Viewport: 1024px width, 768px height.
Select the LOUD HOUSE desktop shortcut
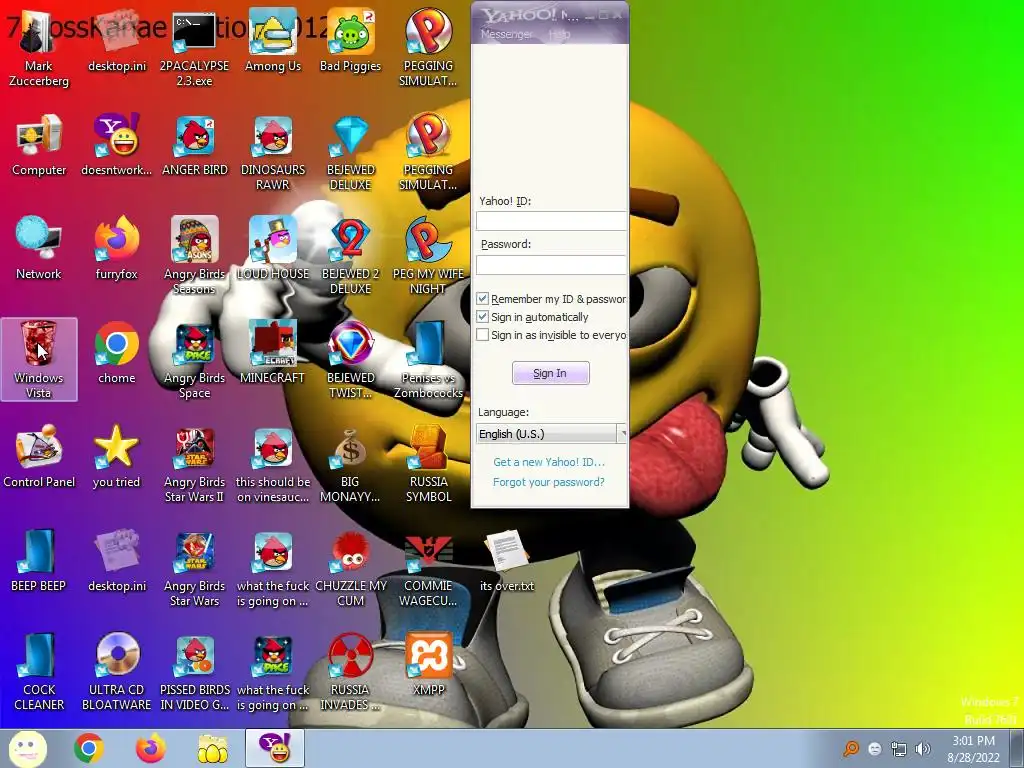[x=273, y=249]
